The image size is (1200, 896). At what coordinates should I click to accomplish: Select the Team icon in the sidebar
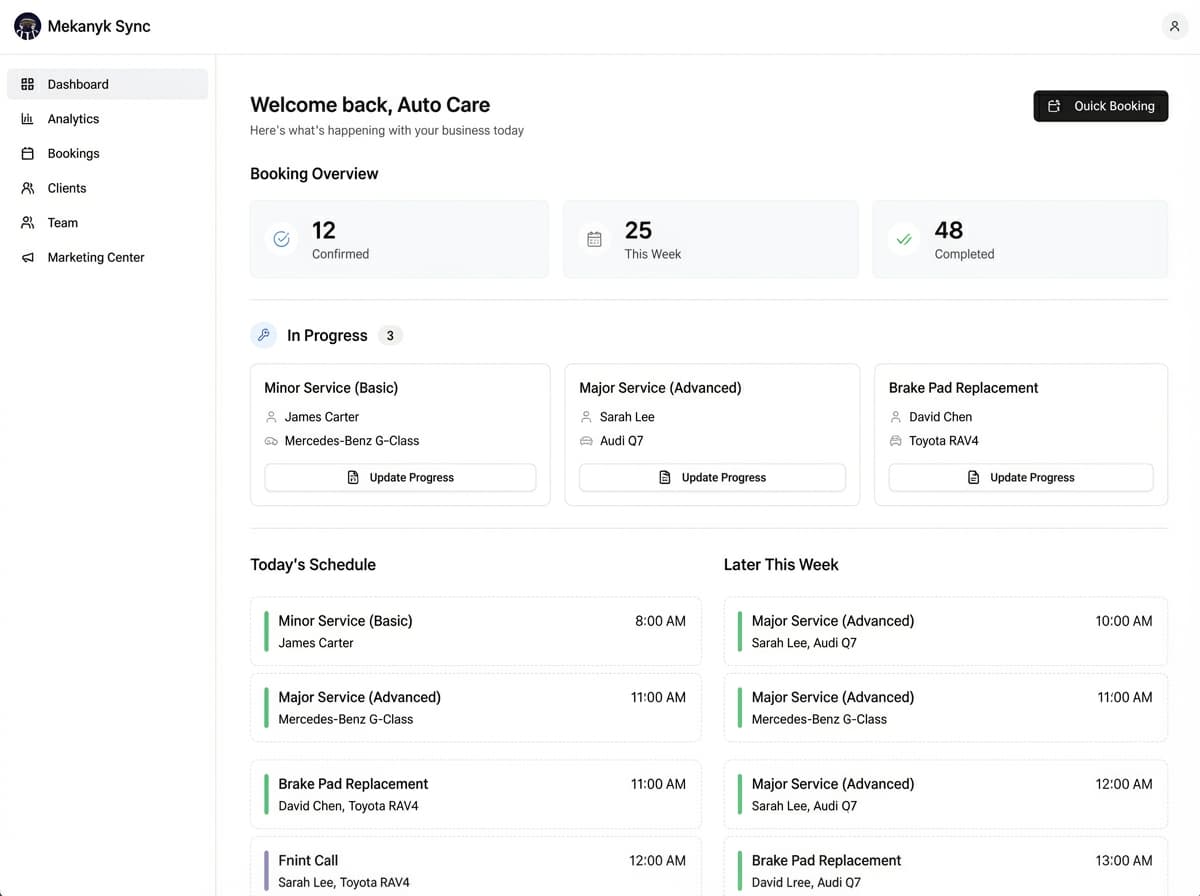[29, 222]
